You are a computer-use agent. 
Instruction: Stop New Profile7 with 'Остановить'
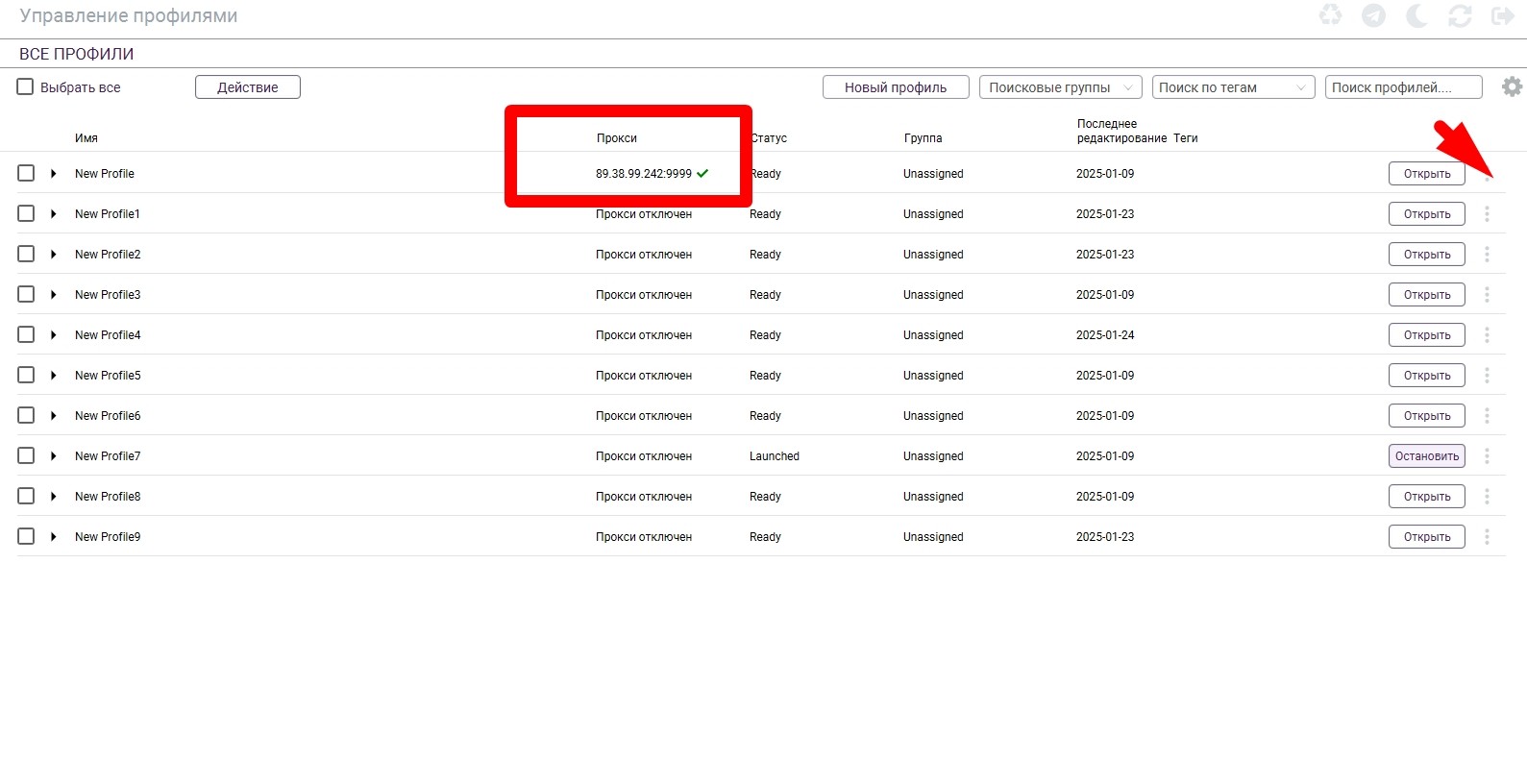pyautogui.click(x=1427, y=456)
